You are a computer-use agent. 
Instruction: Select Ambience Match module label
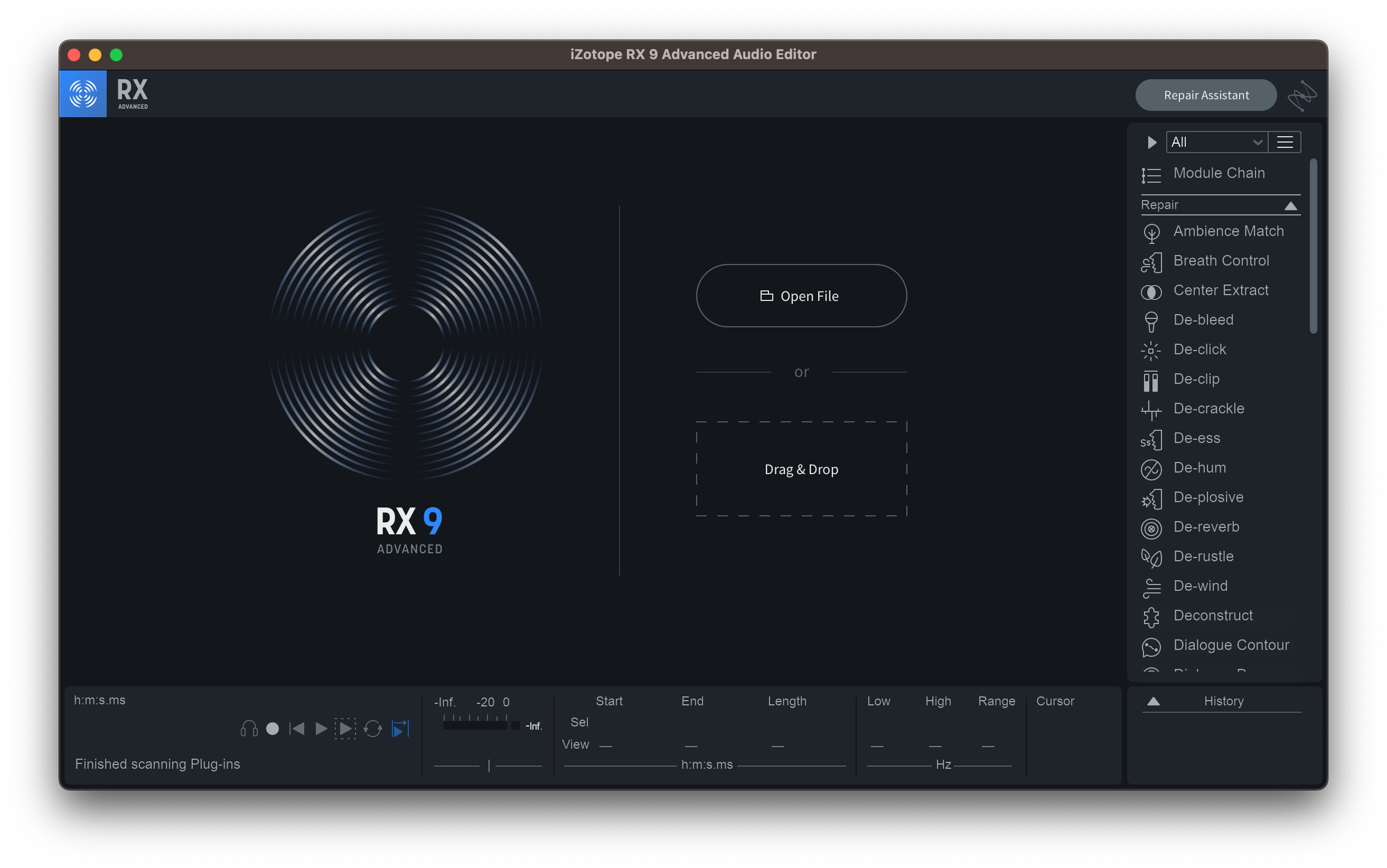[1229, 231]
